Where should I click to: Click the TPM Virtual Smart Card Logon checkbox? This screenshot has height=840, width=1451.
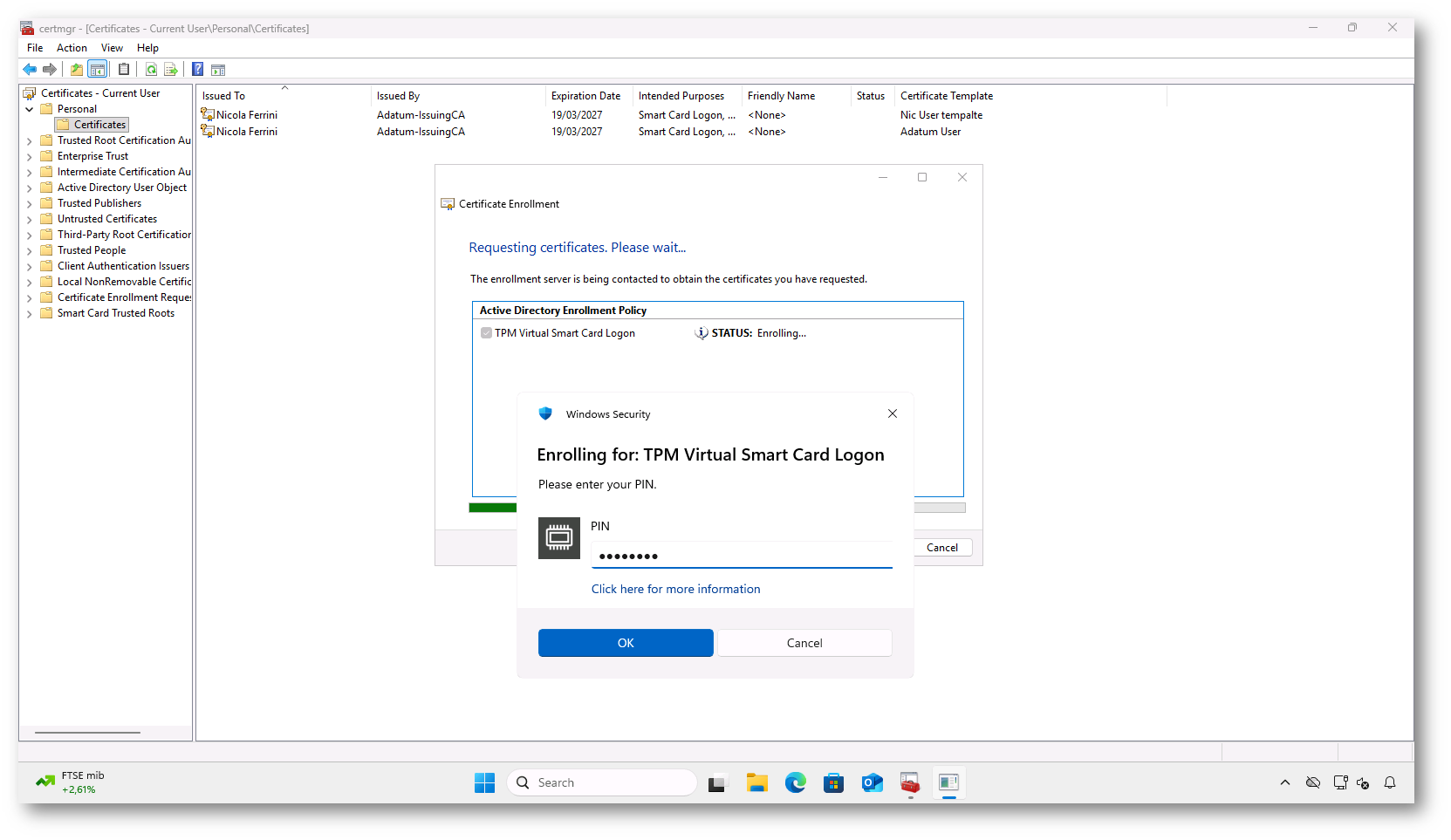[486, 333]
